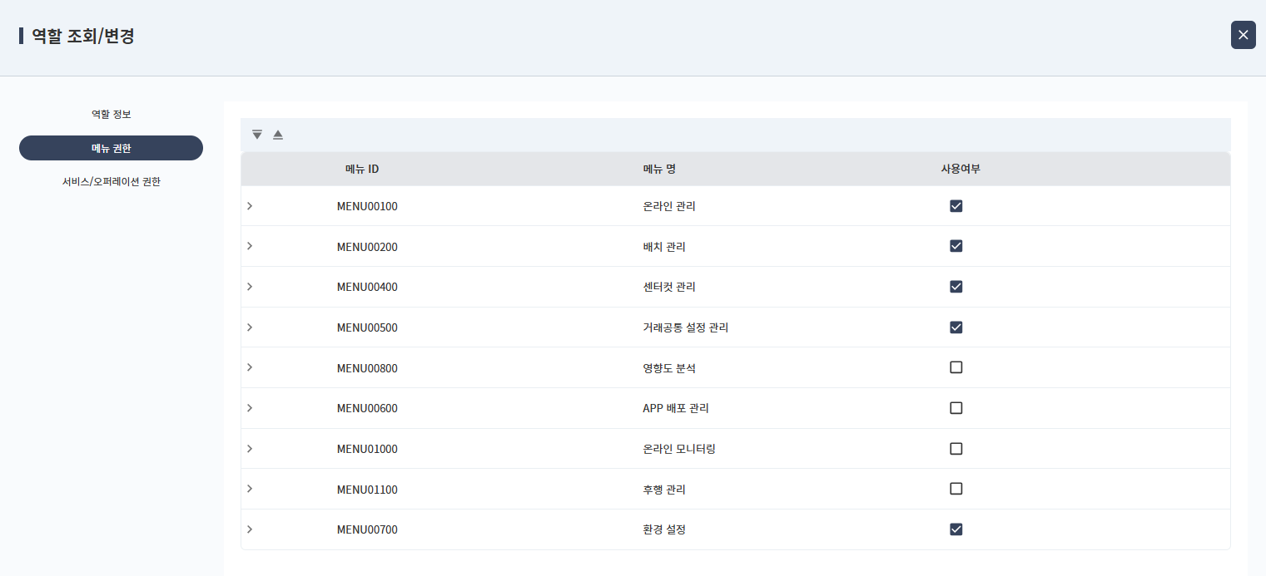This screenshot has height=576, width=1266.
Task: Switch to 서비스/오퍼레이션 권한 tab
Action: click(111, 182)
